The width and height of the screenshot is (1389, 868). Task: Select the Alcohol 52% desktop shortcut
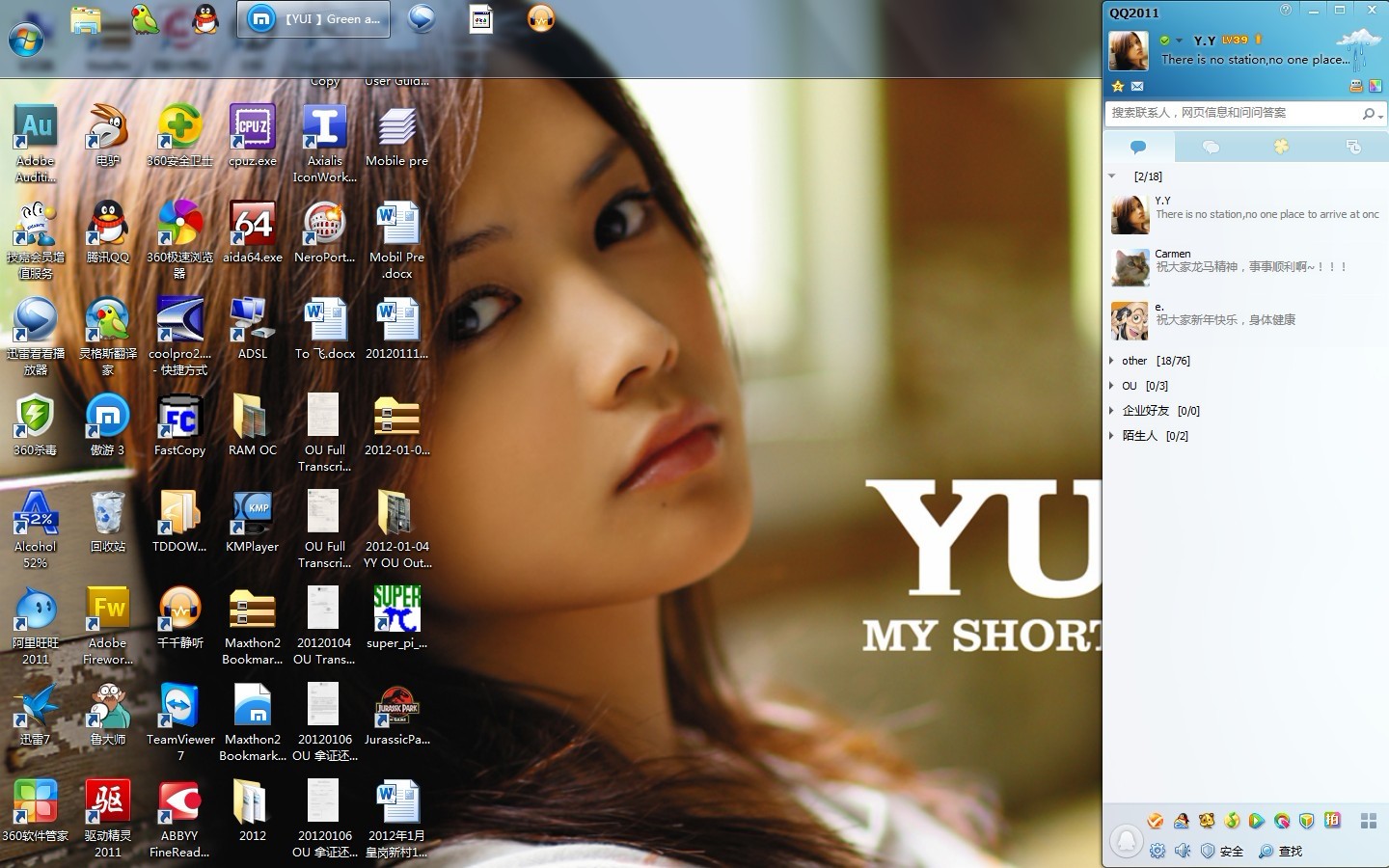coord(36,529)
